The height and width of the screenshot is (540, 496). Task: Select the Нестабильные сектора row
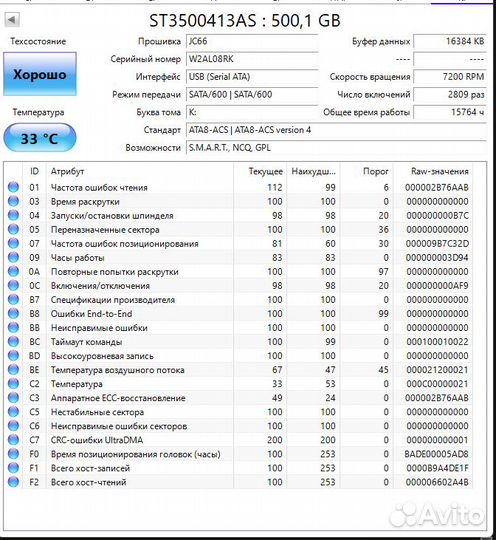238,412
